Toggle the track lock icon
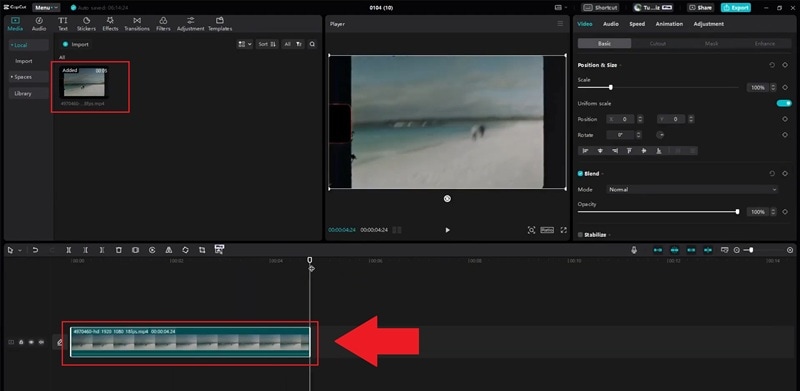The height and width of the screenshot is (391, 800). 21,342
